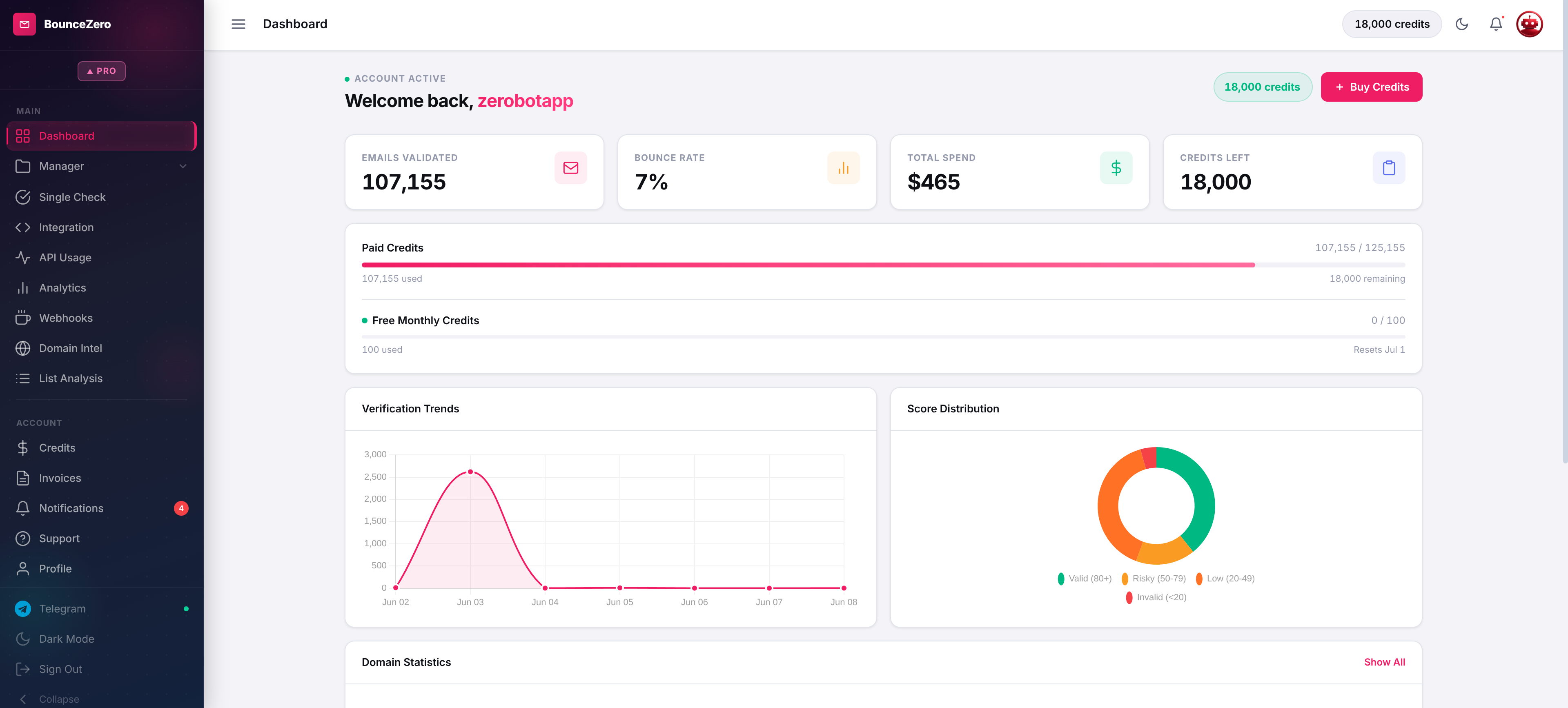Click Show All in Domain Statistics
The height and width of the screenshot is (708, 1568).
[1384, 662]
